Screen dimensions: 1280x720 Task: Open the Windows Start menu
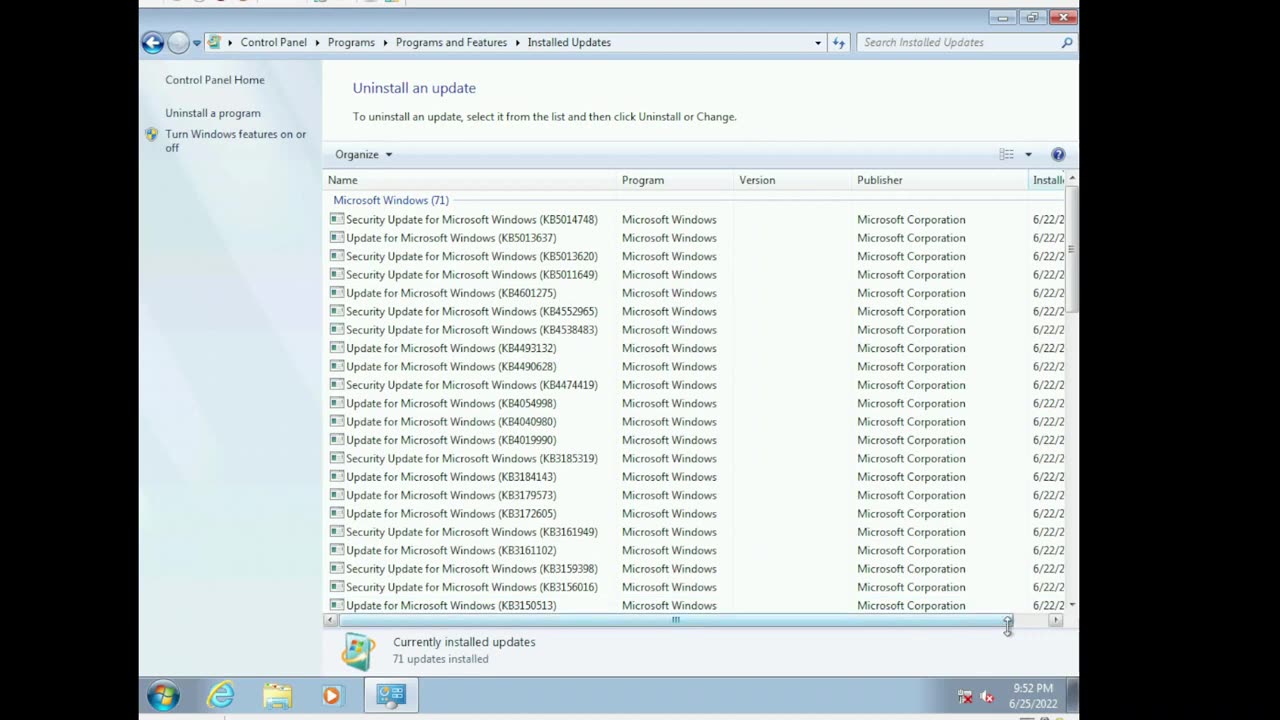(163, 695)
